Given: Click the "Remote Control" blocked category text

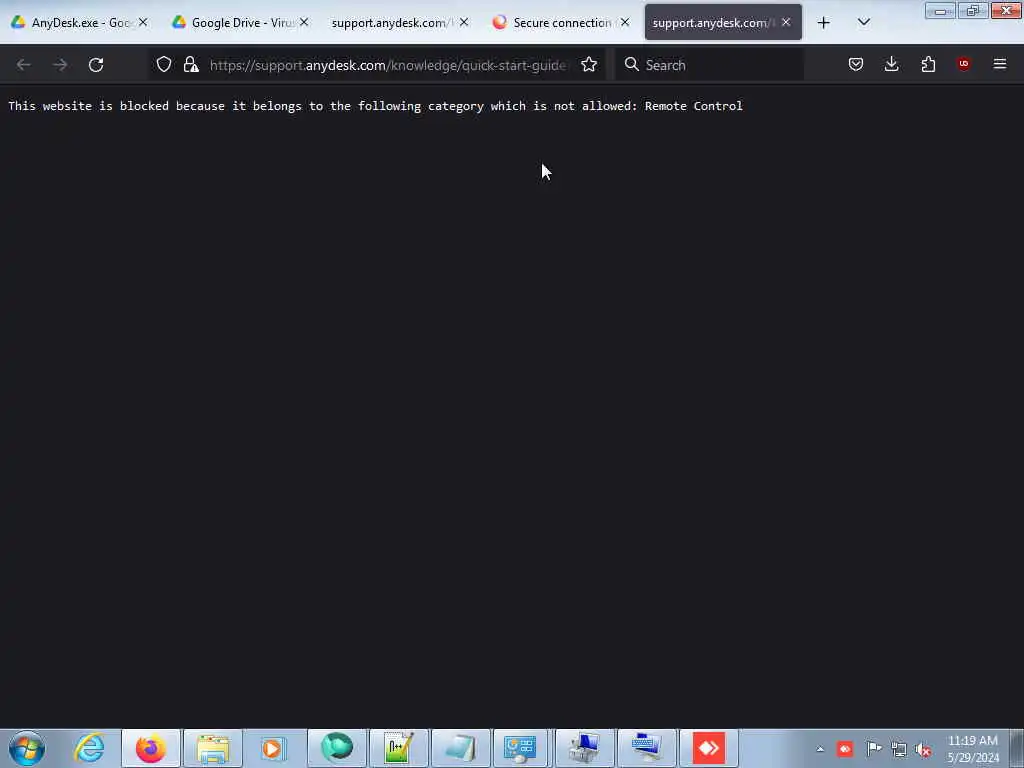Looking at the screenshot, I should 694,106.
